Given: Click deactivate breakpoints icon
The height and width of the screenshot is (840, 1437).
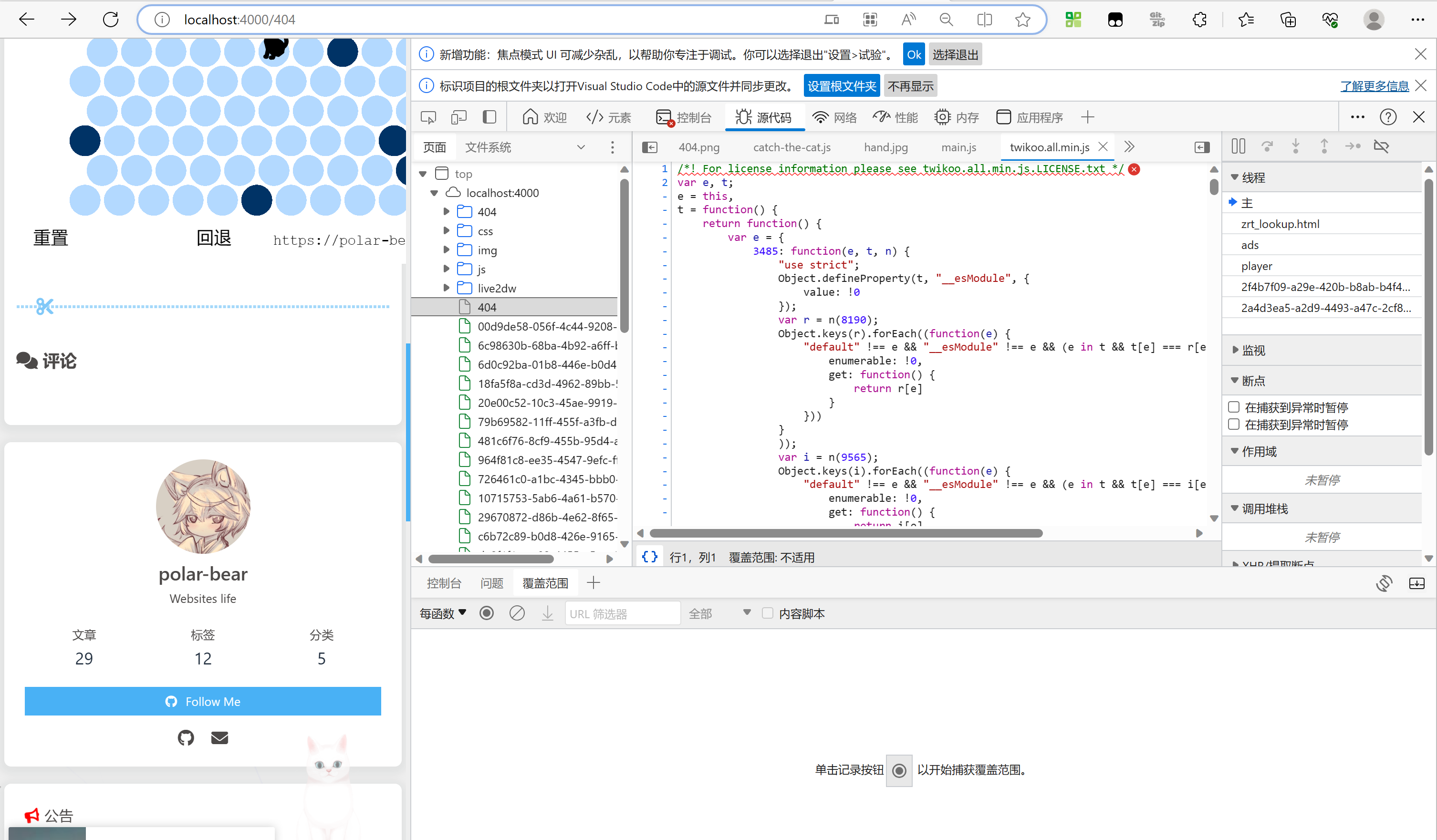Looking at the screenshot, I should pyautogui.click(x=1382, y=146).
